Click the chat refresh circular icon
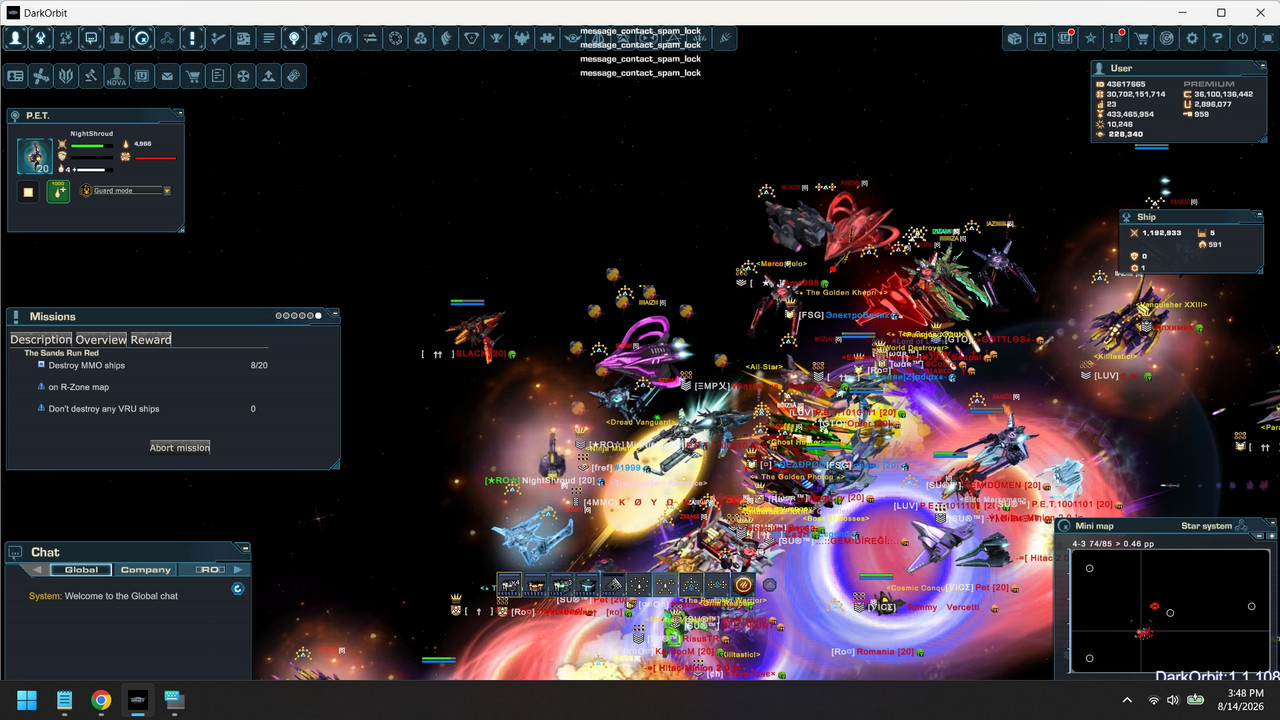The width and height of the screenshot is (1280, 720). [x=237, y=589]
